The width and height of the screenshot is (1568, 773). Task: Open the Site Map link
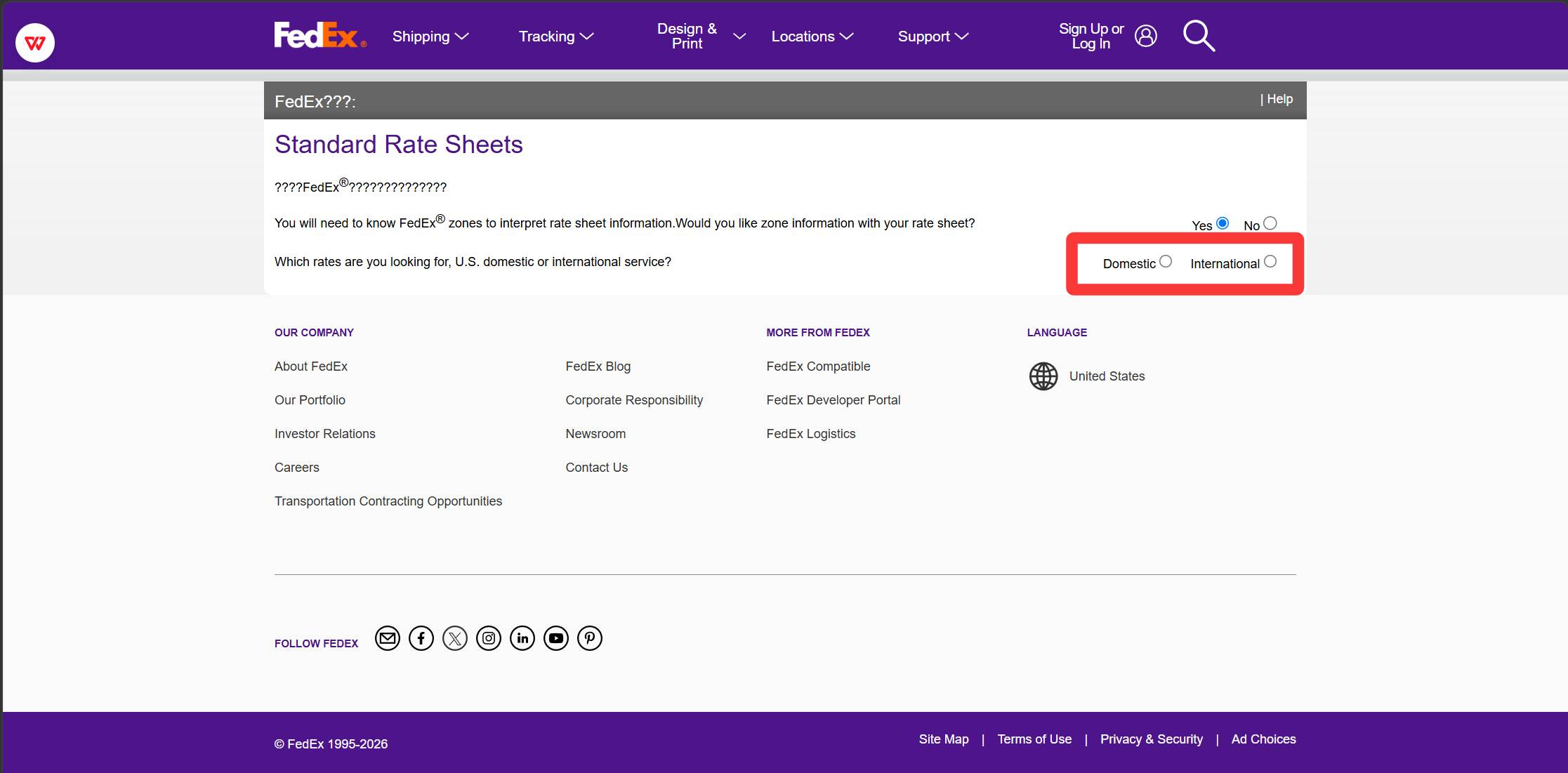944,739
